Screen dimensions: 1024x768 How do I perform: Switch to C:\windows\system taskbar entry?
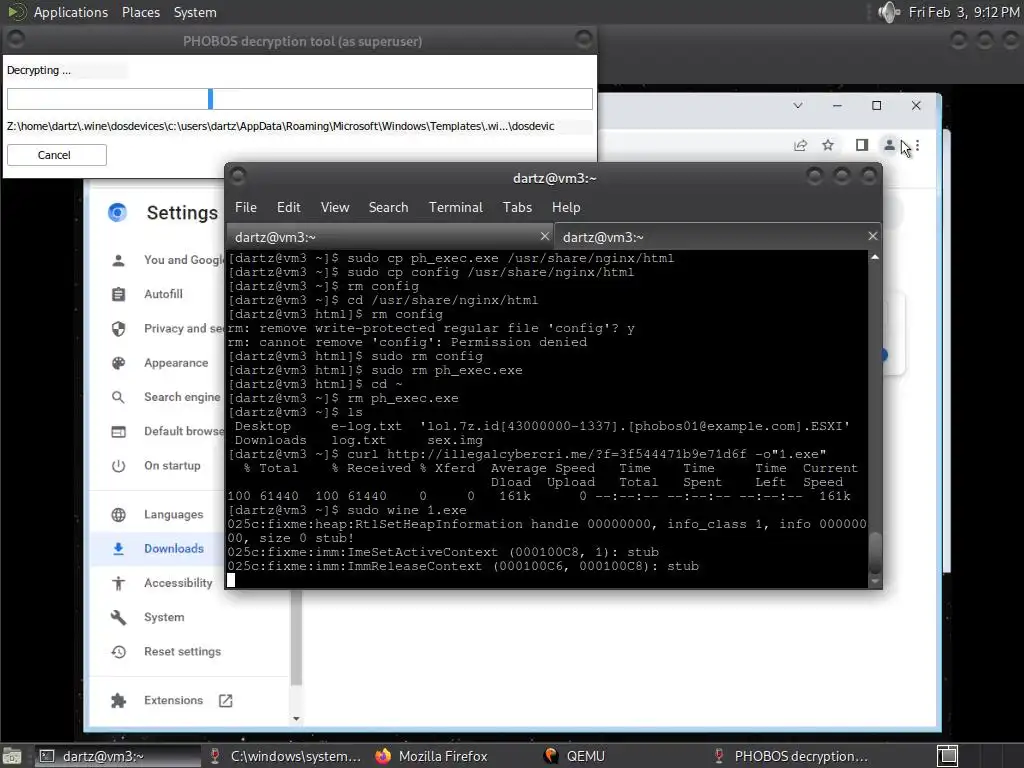[x=285, y=756]
